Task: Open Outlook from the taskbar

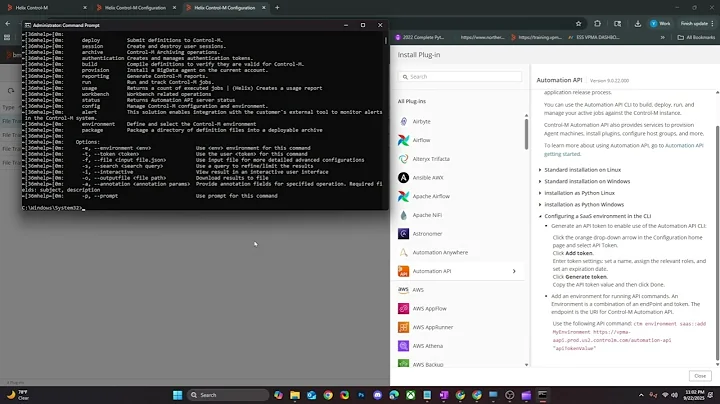Action: [311, 395]
